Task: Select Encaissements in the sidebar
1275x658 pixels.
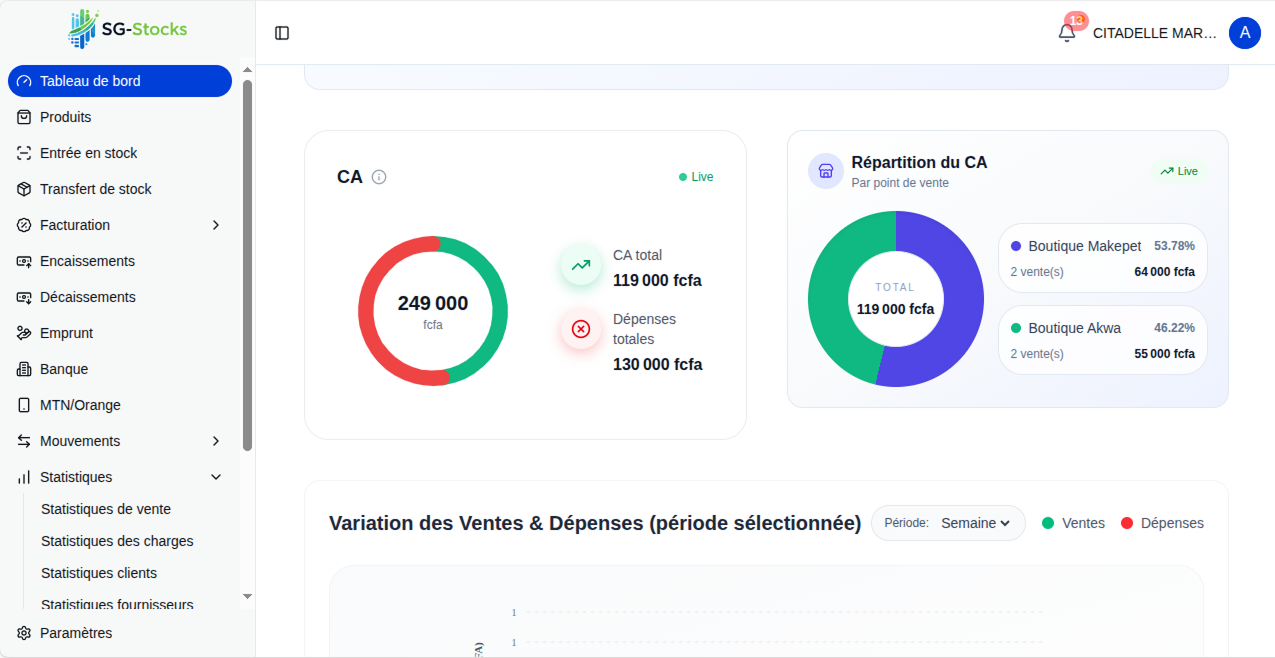Action: click(x=120, y=261)
